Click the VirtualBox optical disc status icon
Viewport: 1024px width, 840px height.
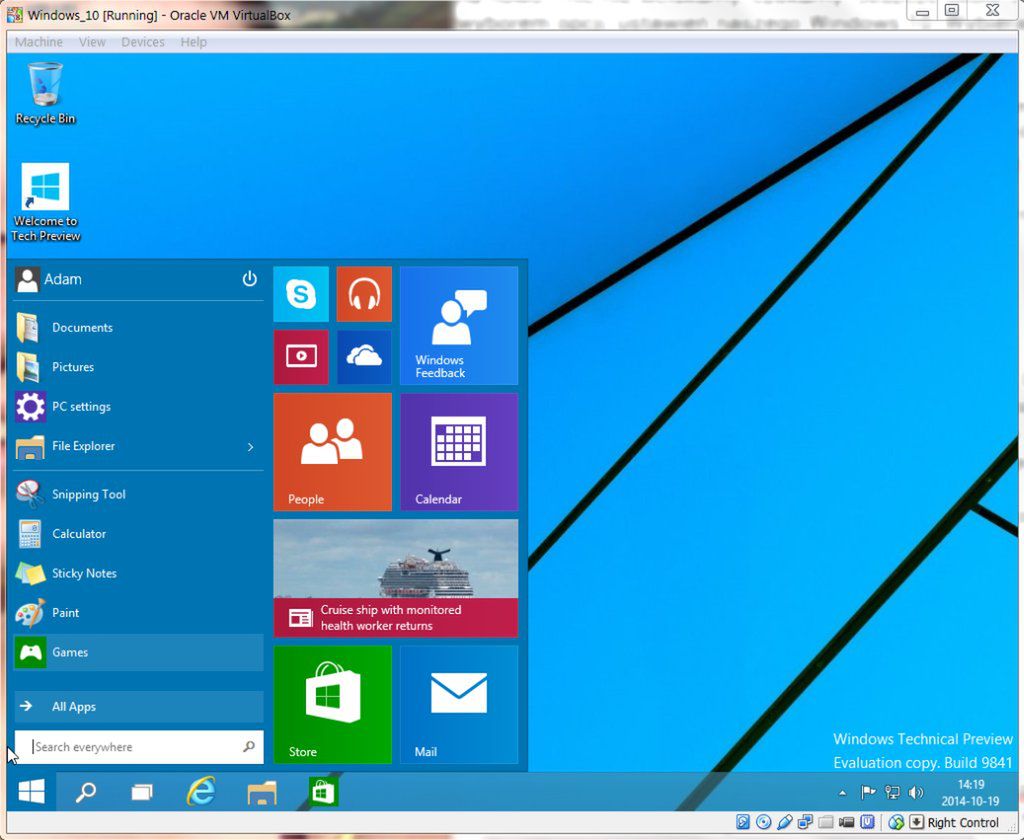tap(763, 822)
